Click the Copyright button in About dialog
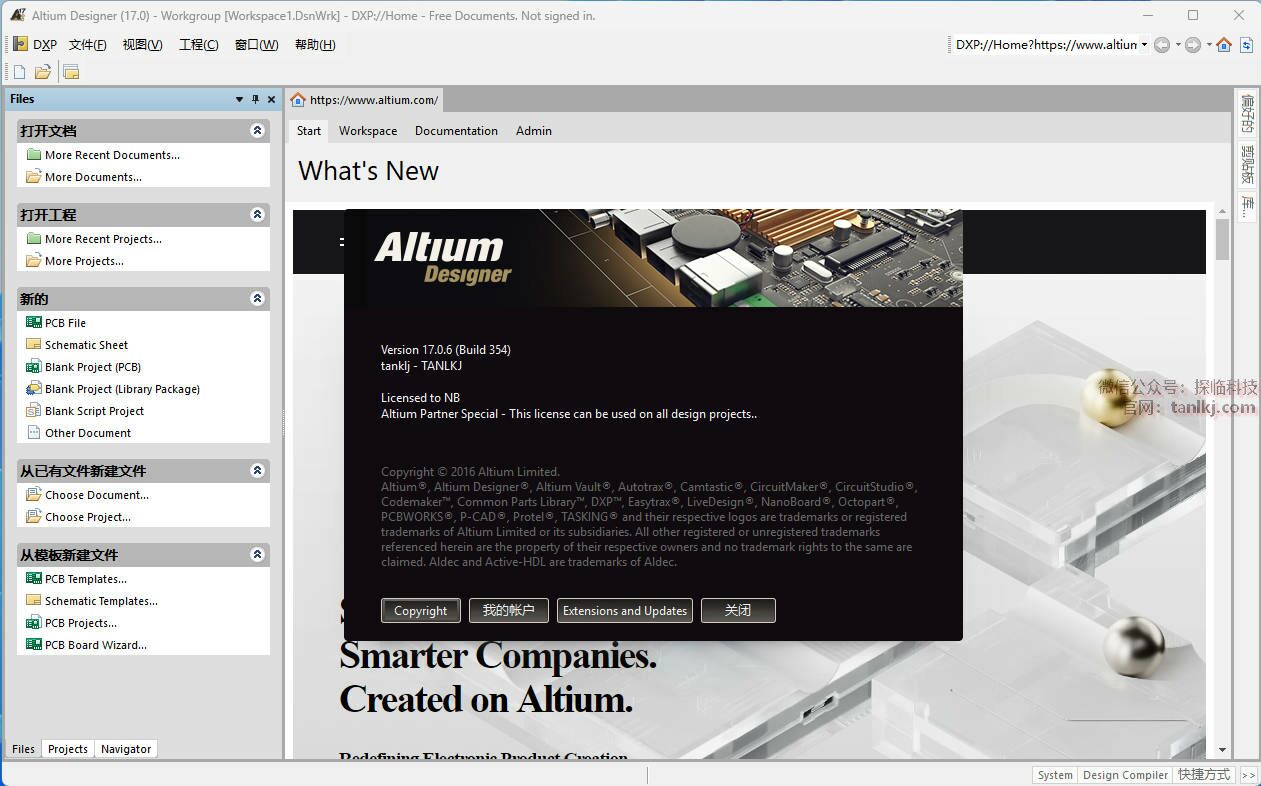This screenshot has height=786, width=1261. tap(421, 611)
